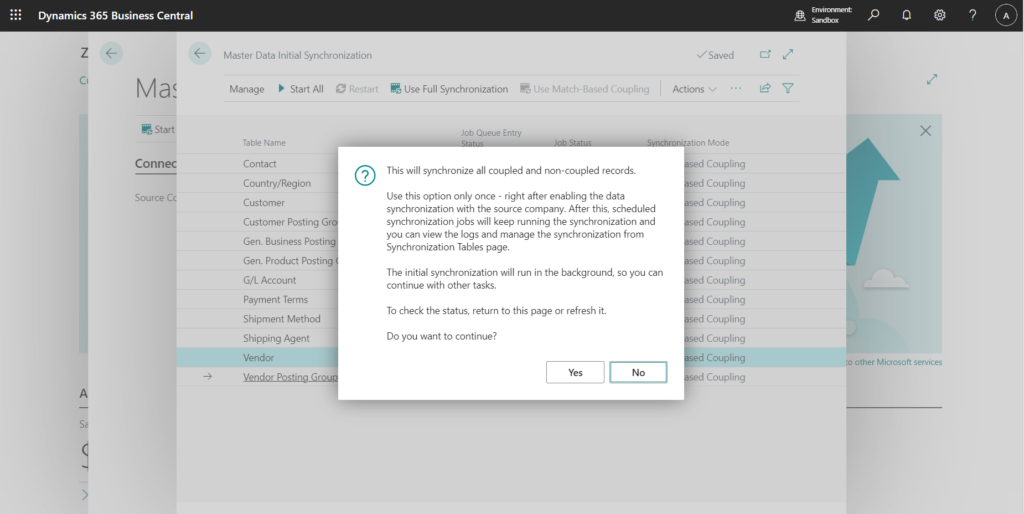Select the Country/Region table row

[511, 184]
